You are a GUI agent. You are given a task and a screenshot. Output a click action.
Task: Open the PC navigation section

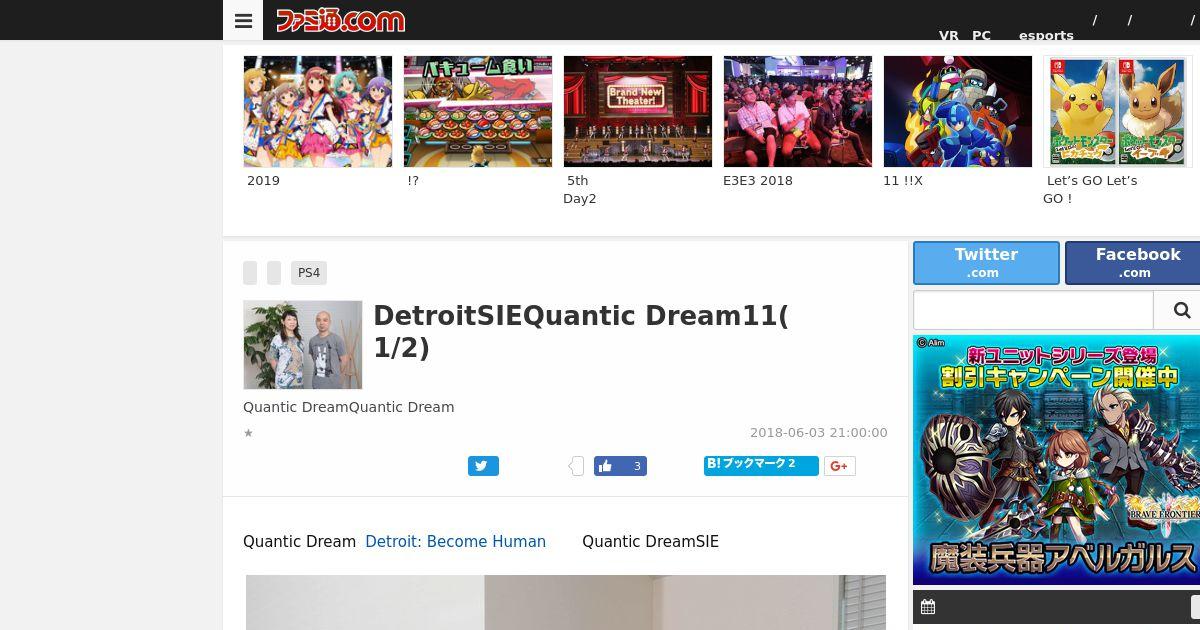(982, 35)
